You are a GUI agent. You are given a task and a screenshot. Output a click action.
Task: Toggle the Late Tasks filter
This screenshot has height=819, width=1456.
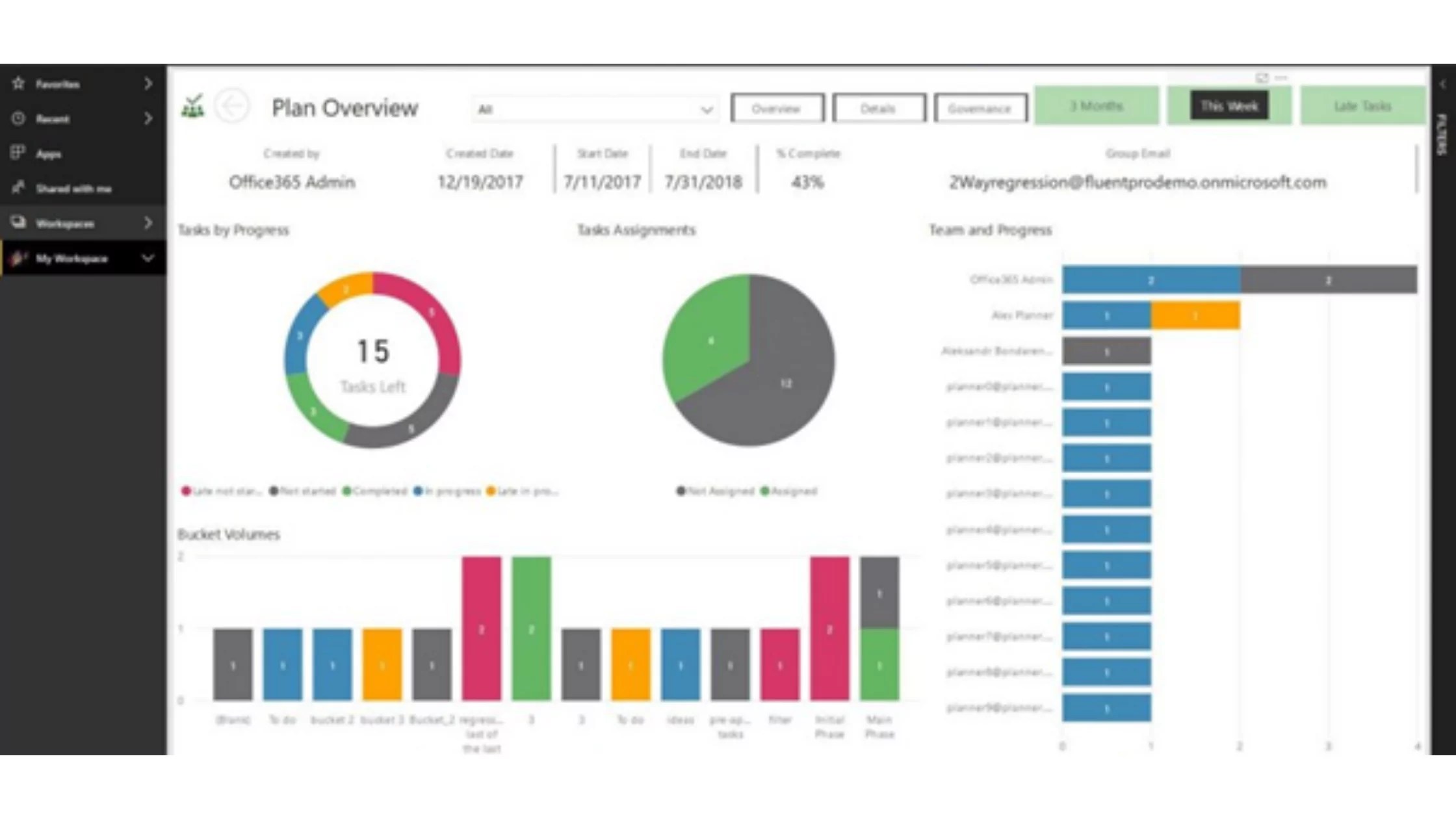click(1362, 105)
